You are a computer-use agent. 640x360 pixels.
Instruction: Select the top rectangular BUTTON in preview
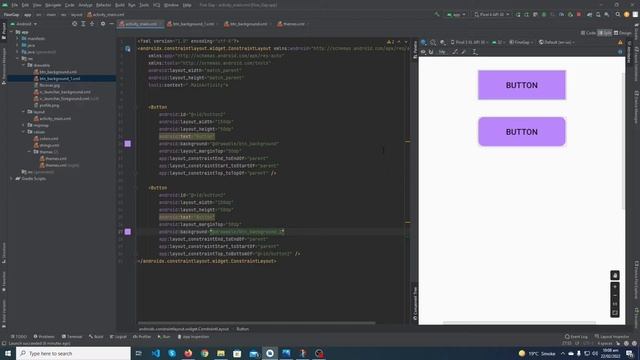pyautogui.click(x=522, y=85)
